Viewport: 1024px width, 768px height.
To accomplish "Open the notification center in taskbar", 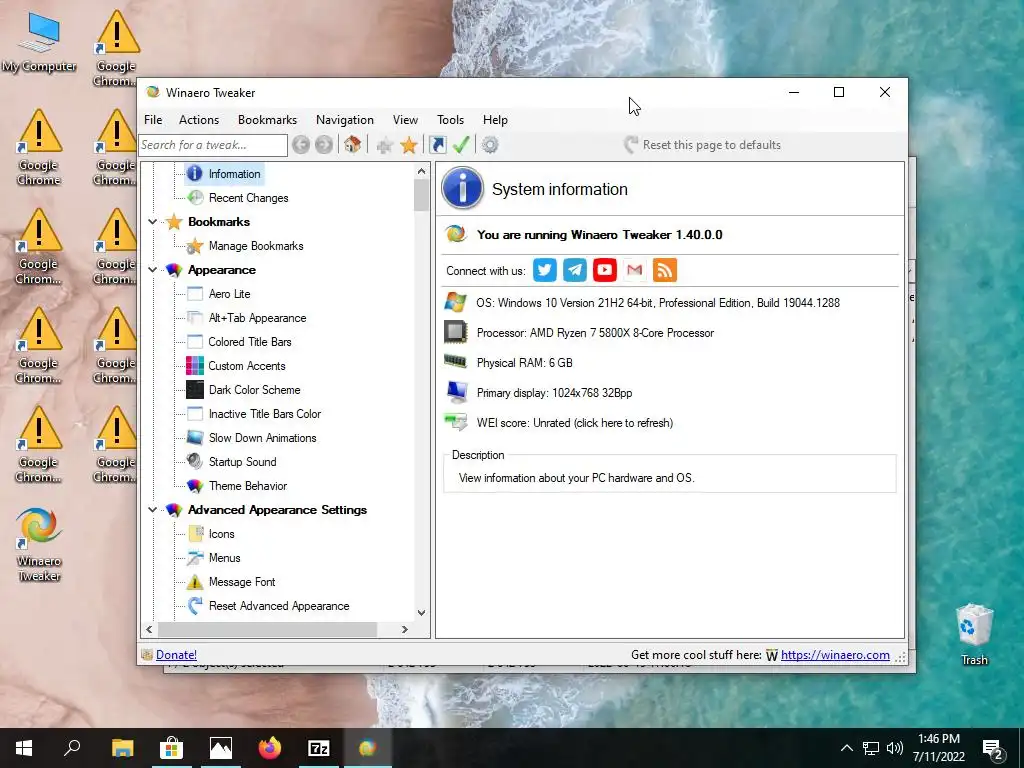I will click(x=993, y=748).
